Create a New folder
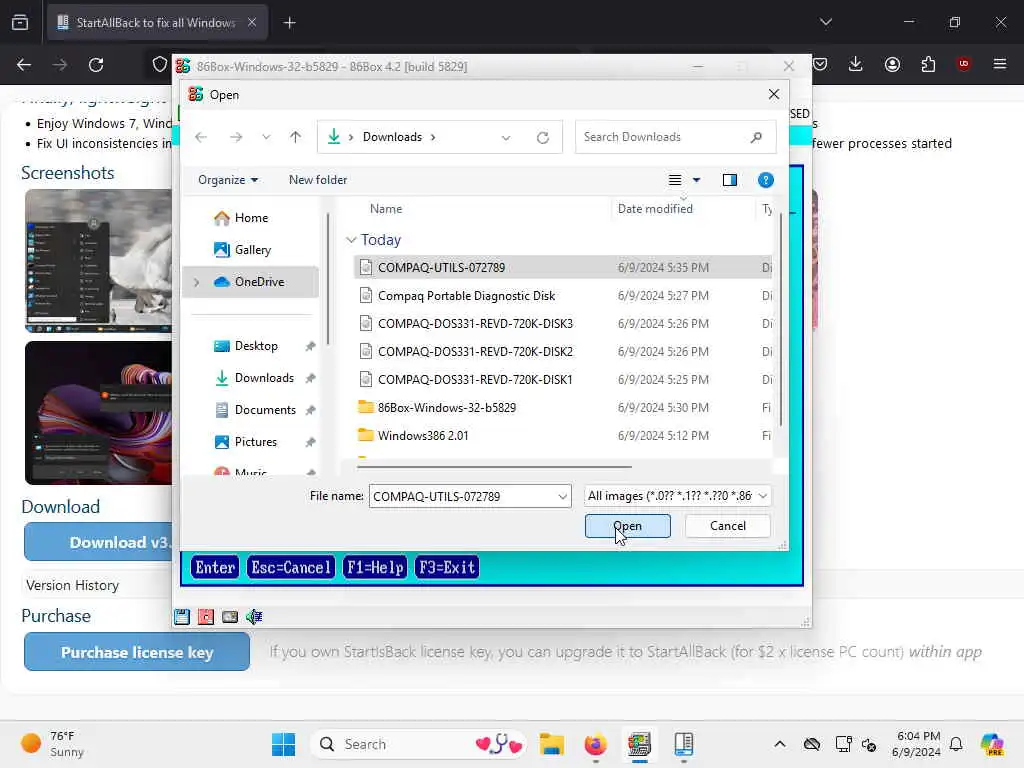Viewport: 1024px width, 768px height. [318, 180]
